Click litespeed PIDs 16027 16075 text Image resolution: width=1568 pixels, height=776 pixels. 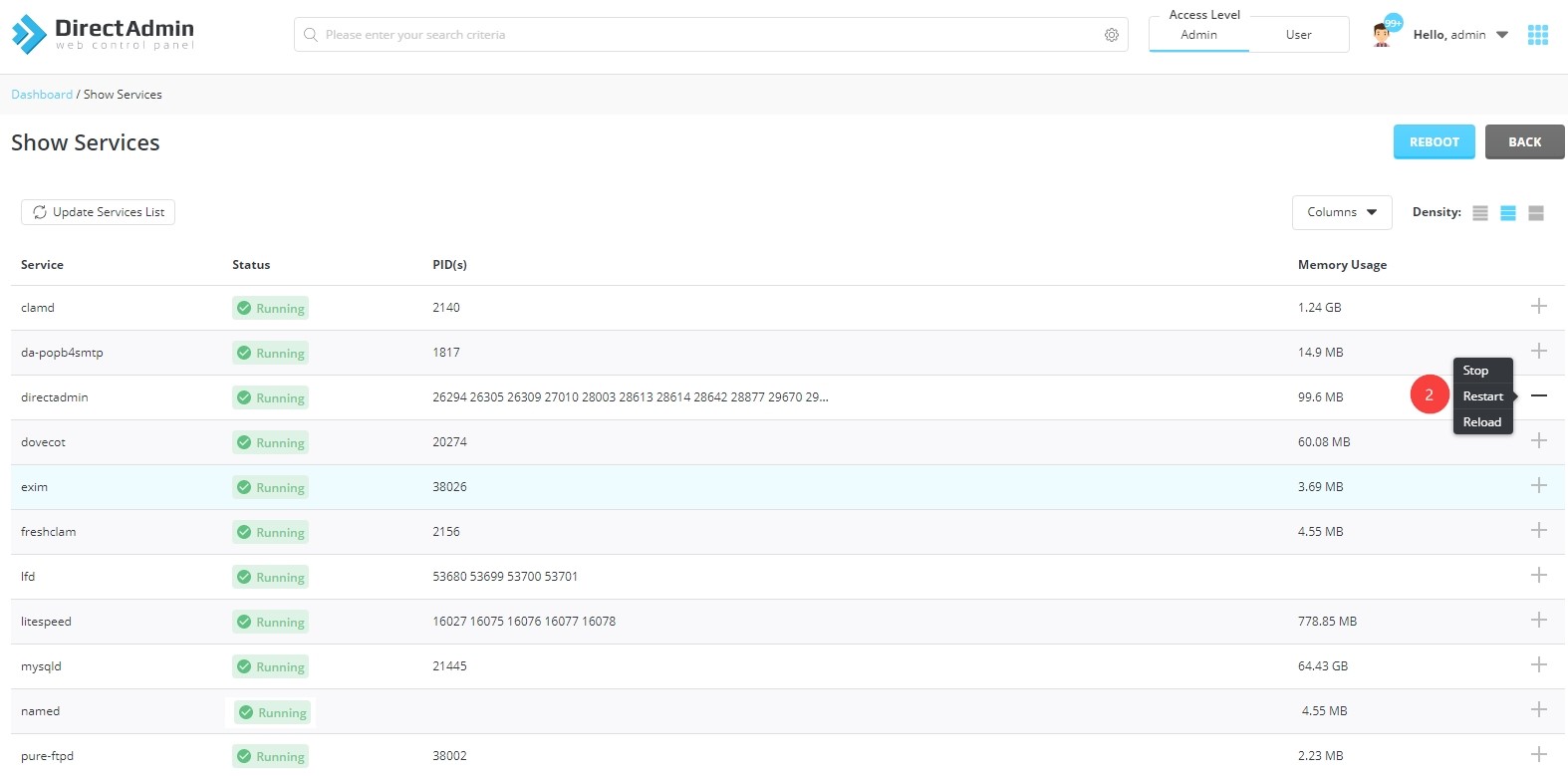pyautogui.click(x=524, y=622)
